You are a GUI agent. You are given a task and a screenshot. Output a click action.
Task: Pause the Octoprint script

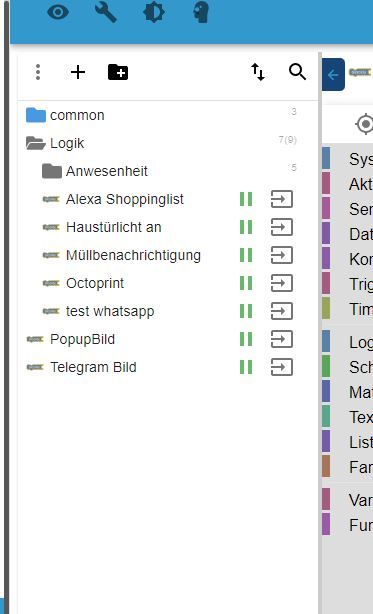pos(246,283)
